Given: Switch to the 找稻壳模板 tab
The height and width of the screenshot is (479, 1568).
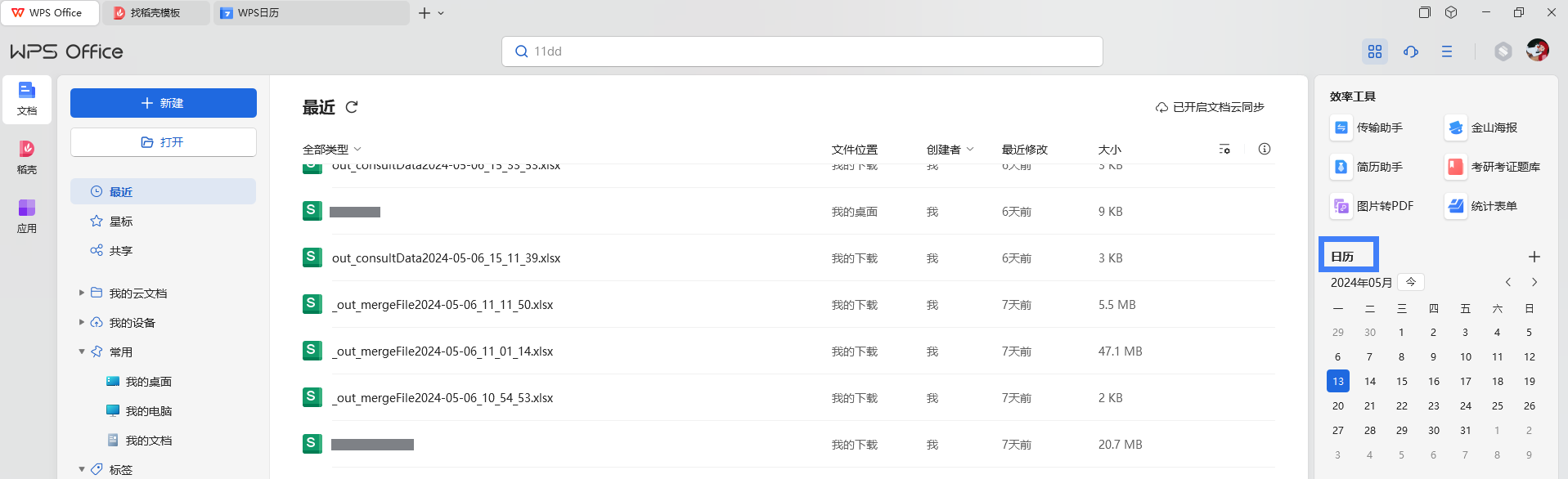Looking at the screenshot, I should [x=156, y=13].
